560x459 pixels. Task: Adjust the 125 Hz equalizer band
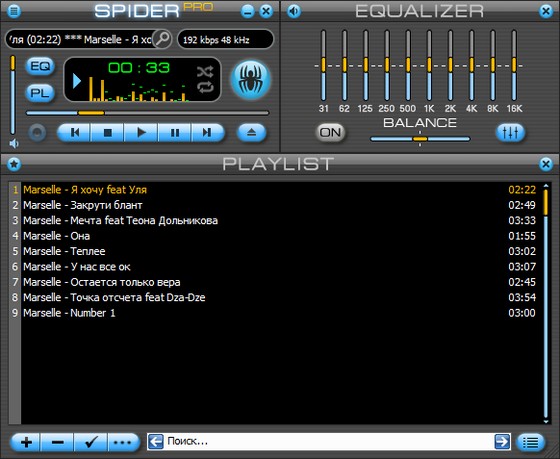366,65
